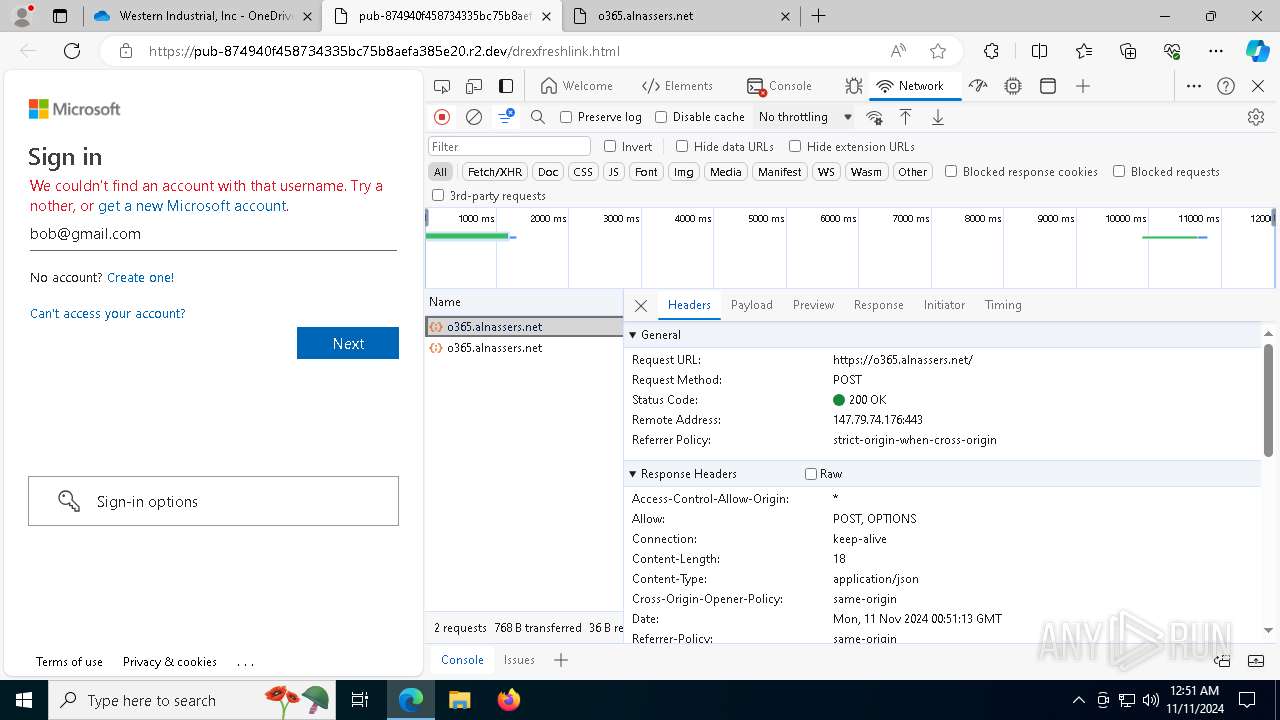The width and height of the screenshot is (1280, 720).
Task: Open the Initiator tab
Action: coord(944,305)
